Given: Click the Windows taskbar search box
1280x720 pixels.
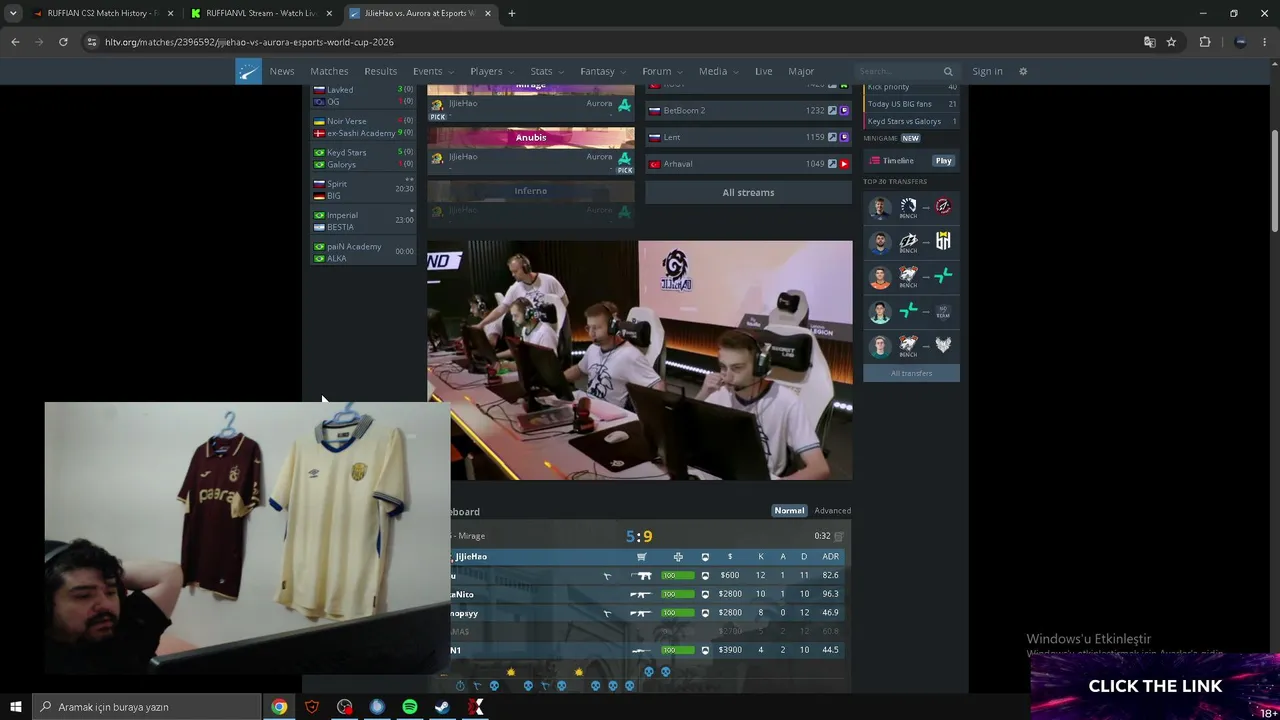Looking at the screenshot, I should point(147,707).
